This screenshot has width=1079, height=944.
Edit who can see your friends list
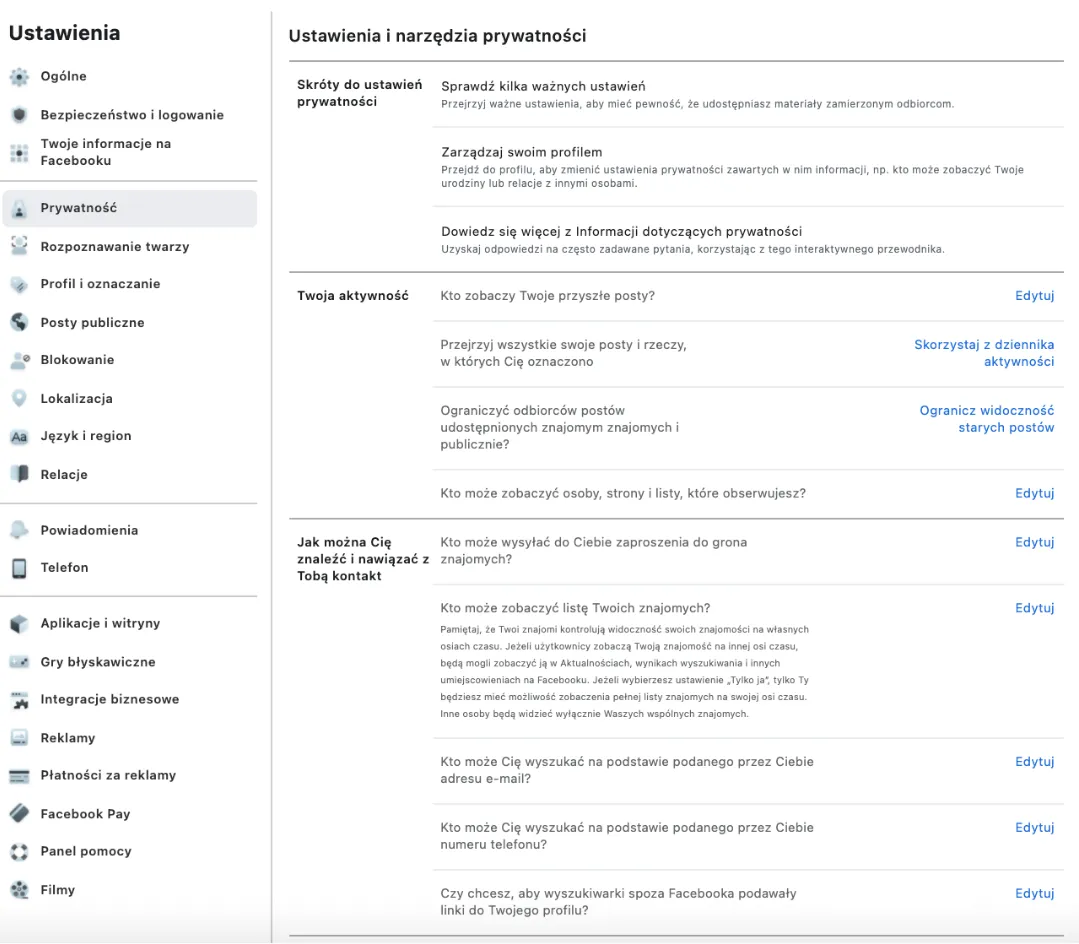[1034, 608]
